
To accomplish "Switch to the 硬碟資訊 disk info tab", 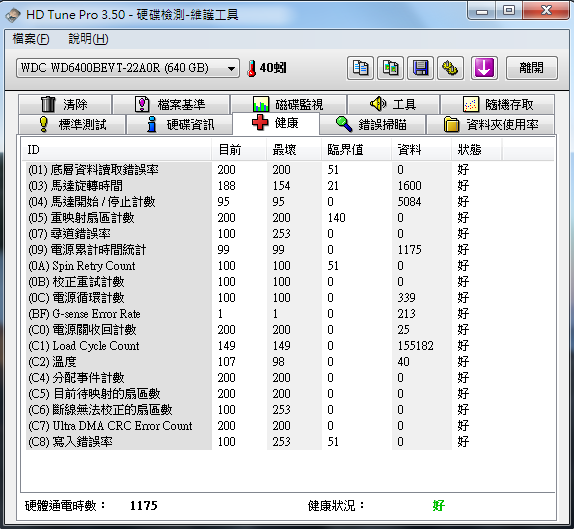I will [x=179, y=124].
